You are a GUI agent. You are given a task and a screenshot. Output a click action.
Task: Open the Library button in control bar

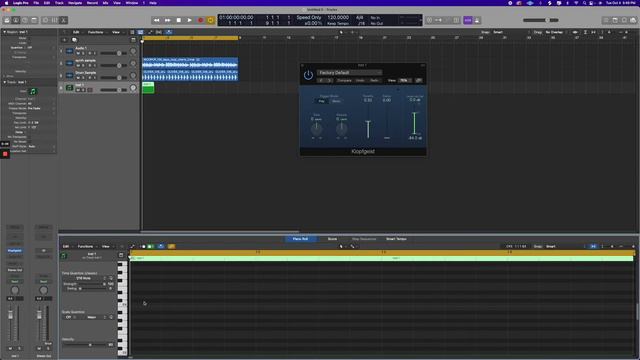(7, 20)
